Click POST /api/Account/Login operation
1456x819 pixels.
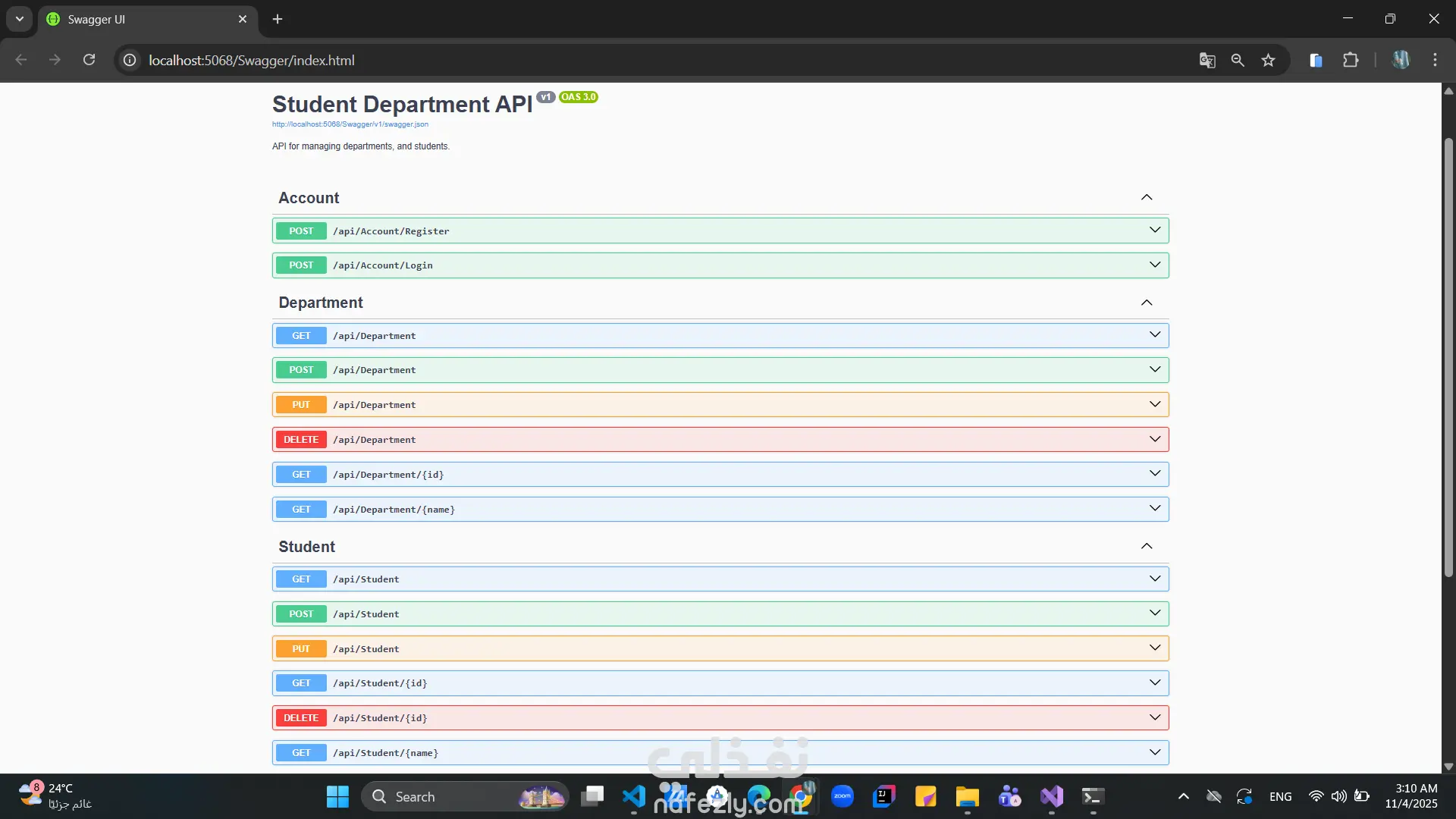pyautogui.click(x=382, y=265)
